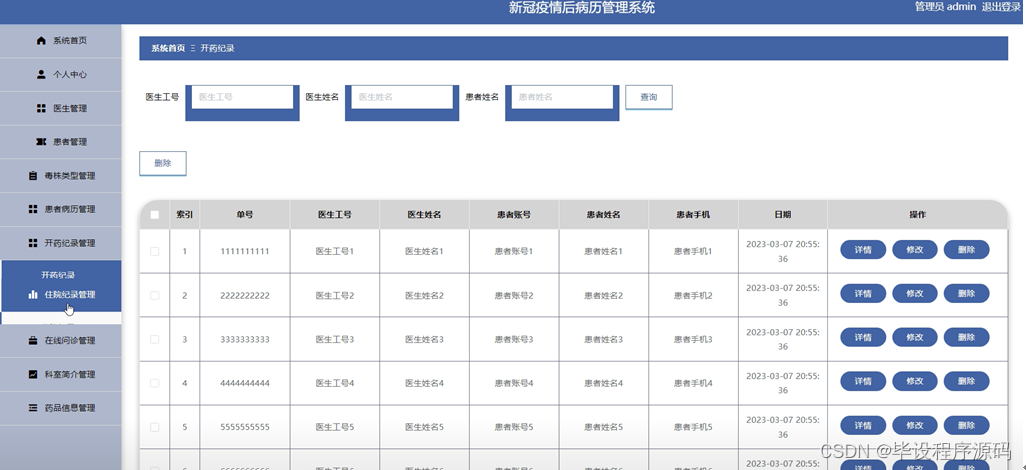The width and height of the screenshot is (1026, 470).
Task: Expand 毒株类型管理 sidebar menu
Action: pos(61,176)
